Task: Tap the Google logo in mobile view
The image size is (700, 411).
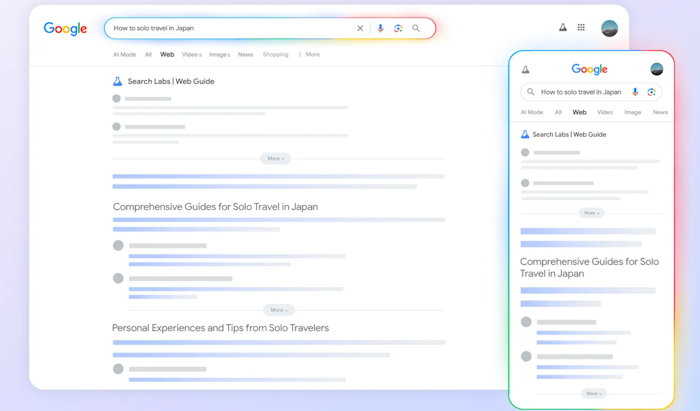Action: [590, 69]
